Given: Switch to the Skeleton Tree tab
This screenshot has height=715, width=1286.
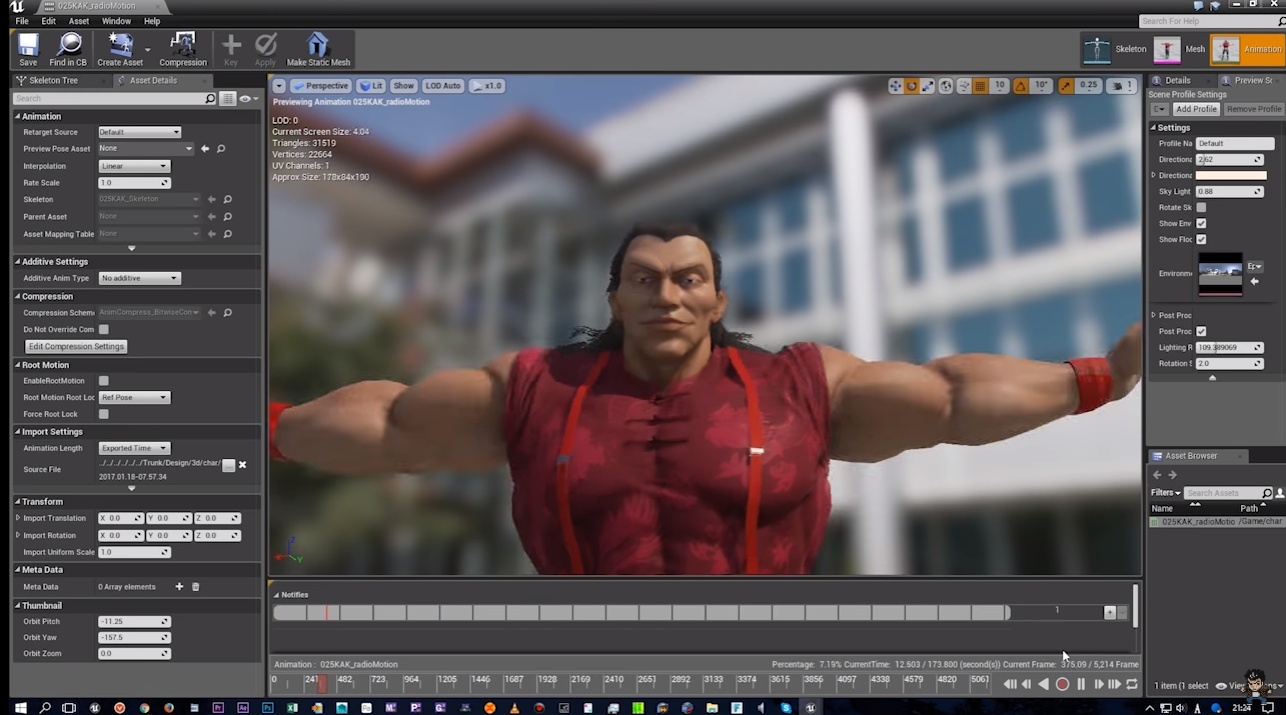Looking at the screenshot, I should (53, 80).
